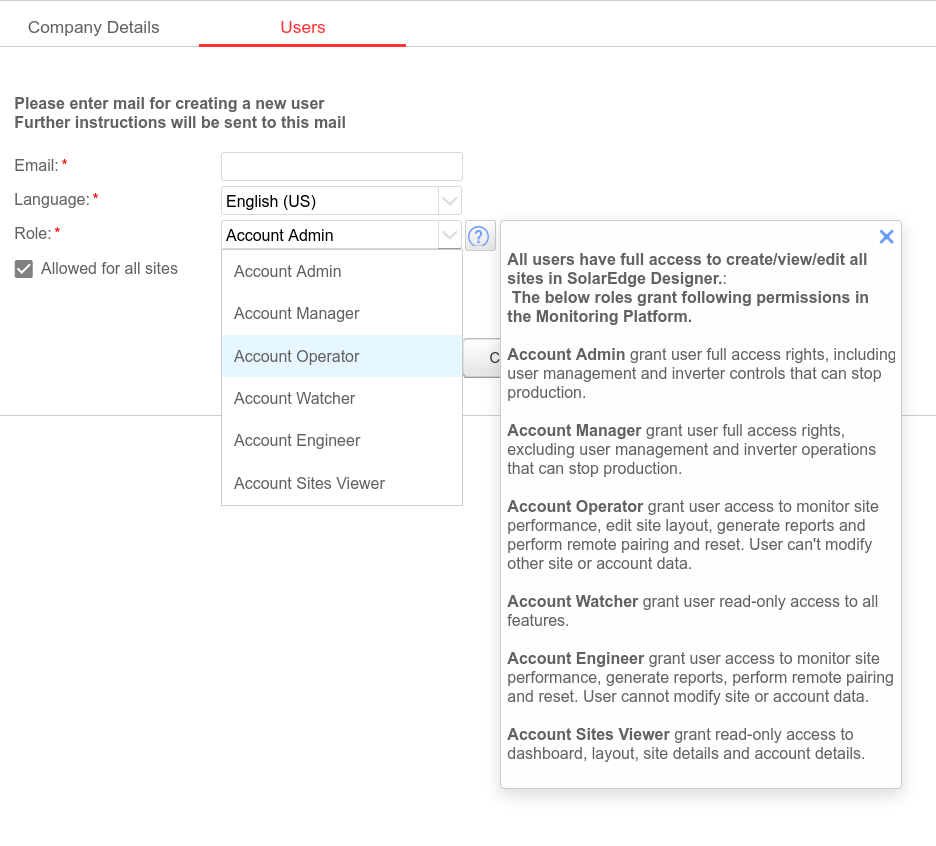Viewport: 936px width, 846px height.
Task: Click the Email field label
Action: tap(36, 166)
